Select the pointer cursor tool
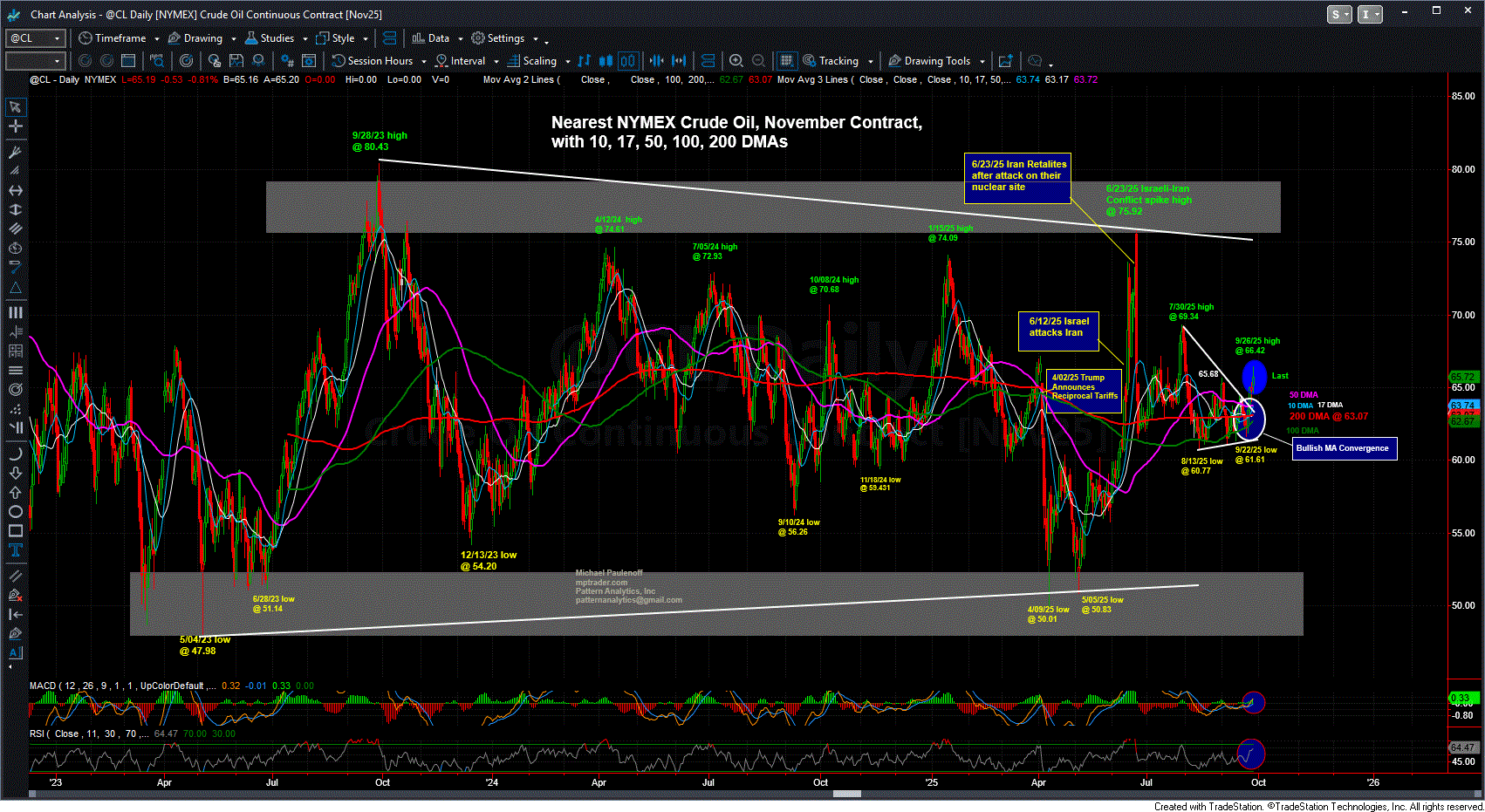Image resolution: width=1485 pixels, height=812 pixels. [15, 107]
